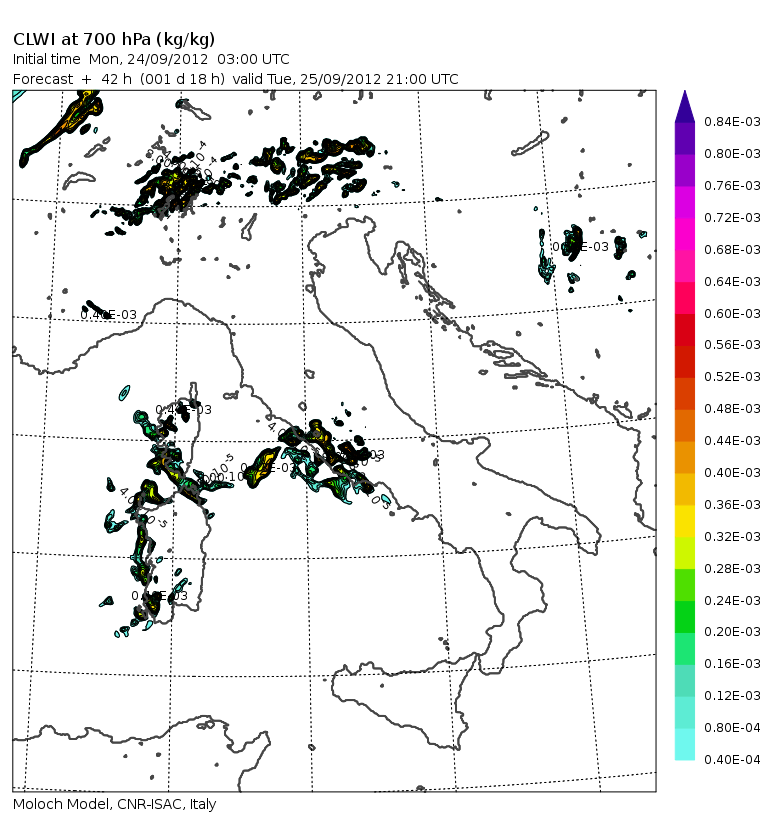Click the 0.68E-03 colorbar label
Screen dimensions: 760x828
click(732, 249)
